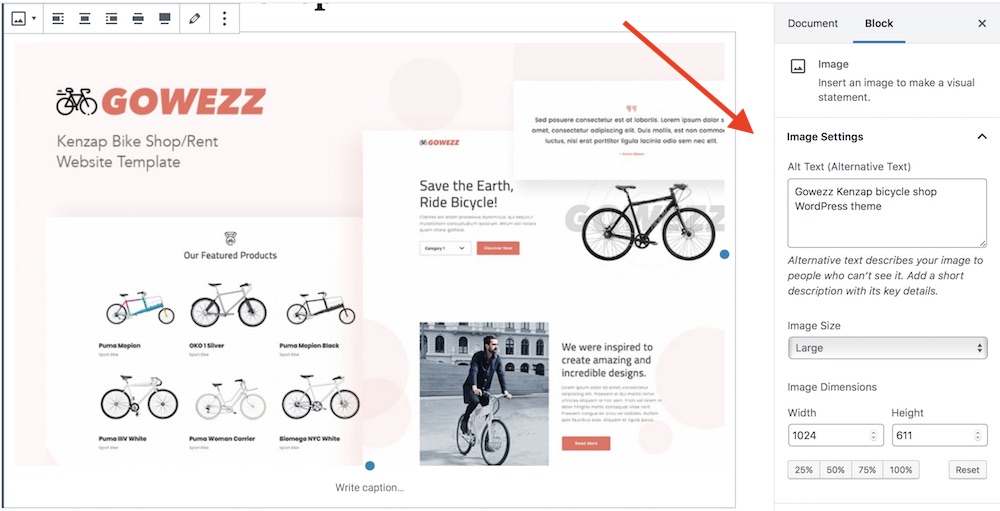Set image size to 25%
The height and width of the screenshot is (511, 1000).
[x=804, y=470]
